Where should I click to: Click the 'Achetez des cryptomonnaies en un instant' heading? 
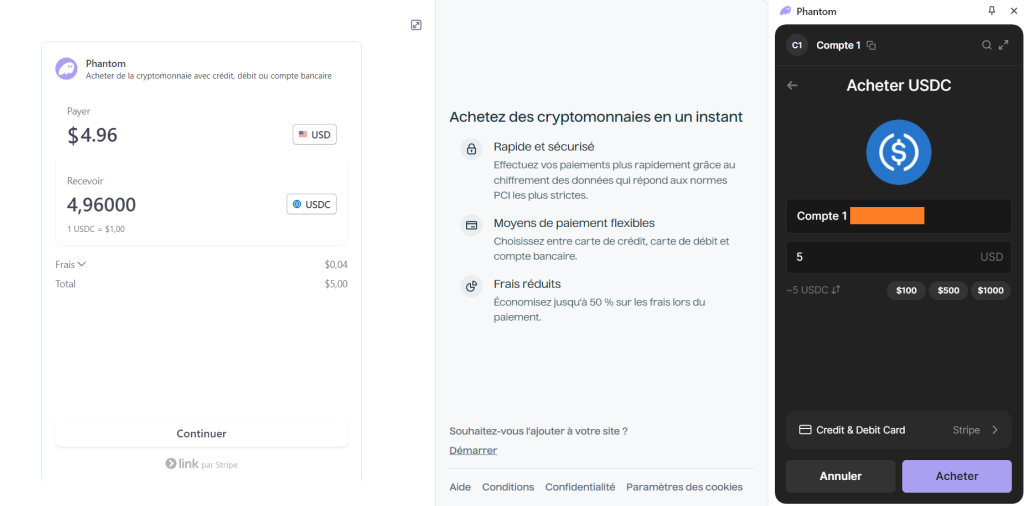tap(596, 117)
